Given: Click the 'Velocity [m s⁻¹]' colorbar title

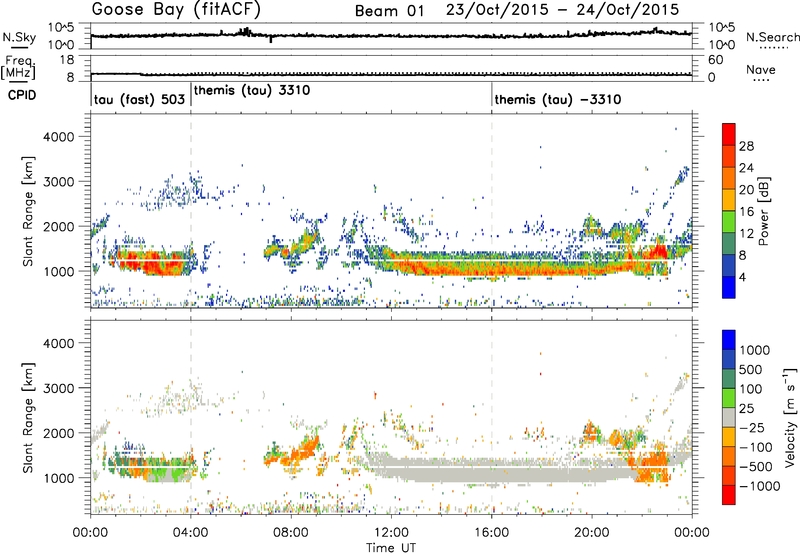Looking at the screenshot, I should tap(790, 416).
